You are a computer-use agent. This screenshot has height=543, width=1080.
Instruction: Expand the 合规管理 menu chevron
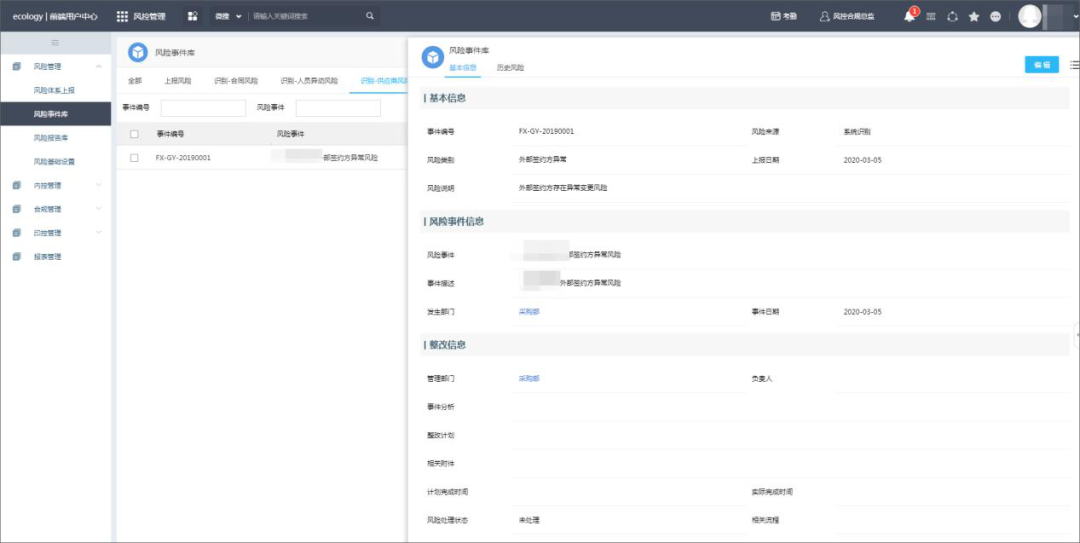click(x=98, y=209)
